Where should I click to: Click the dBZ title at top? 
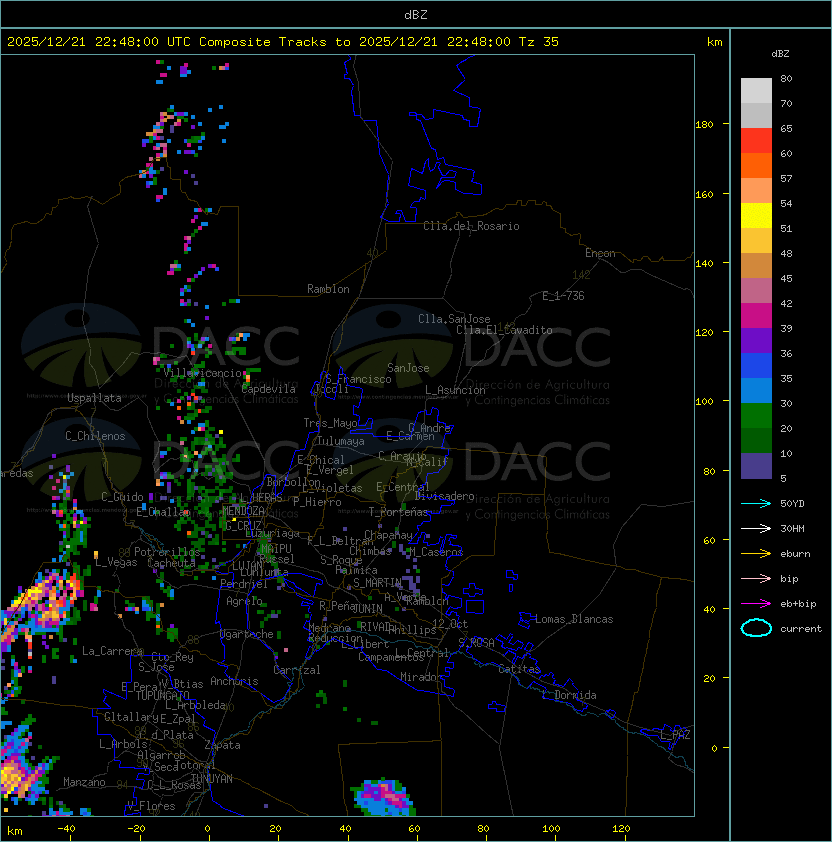coord(416,14)
